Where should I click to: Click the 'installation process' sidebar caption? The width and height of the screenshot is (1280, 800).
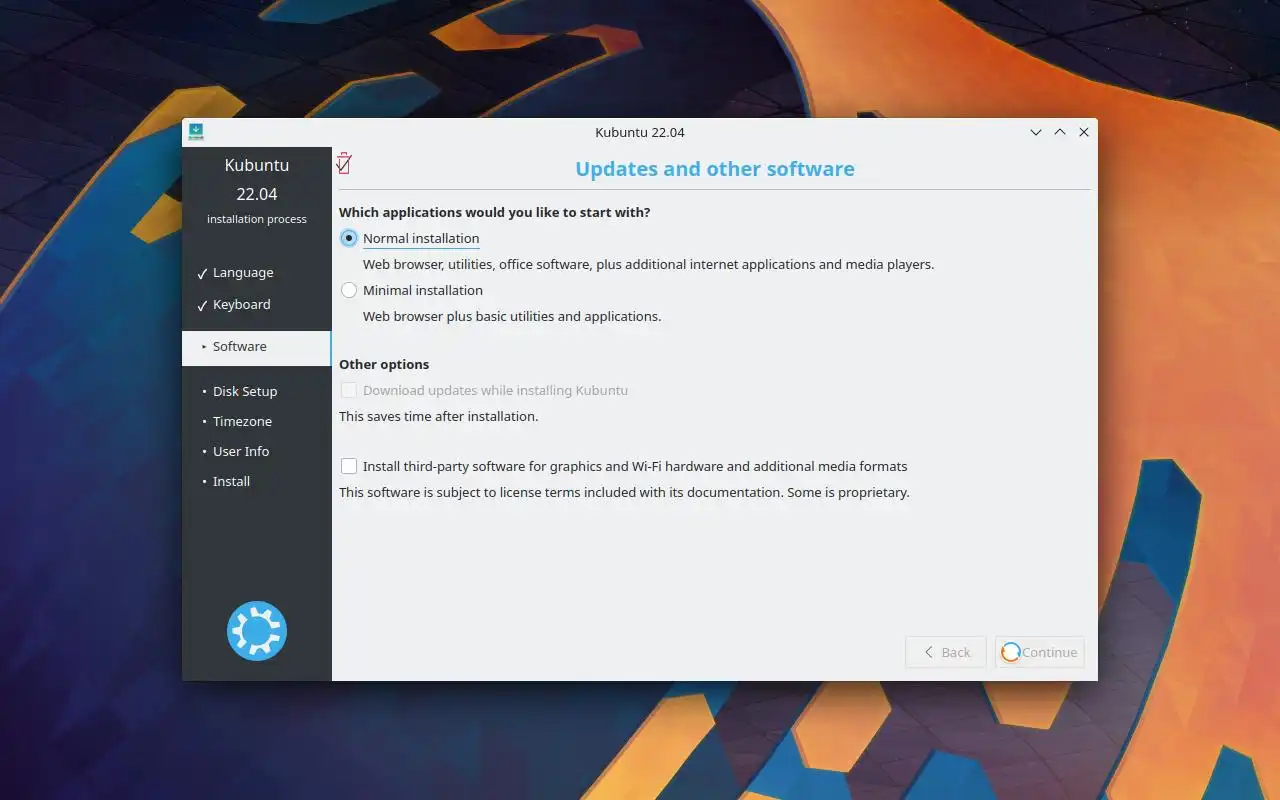coord(257,219)
